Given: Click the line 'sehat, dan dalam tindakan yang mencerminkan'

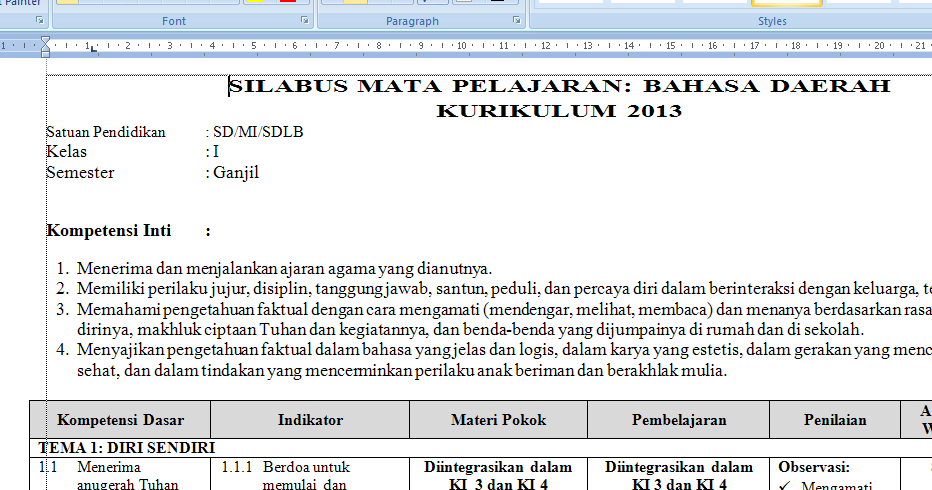Looking at the screenshot, I should [x=402, y=370].
